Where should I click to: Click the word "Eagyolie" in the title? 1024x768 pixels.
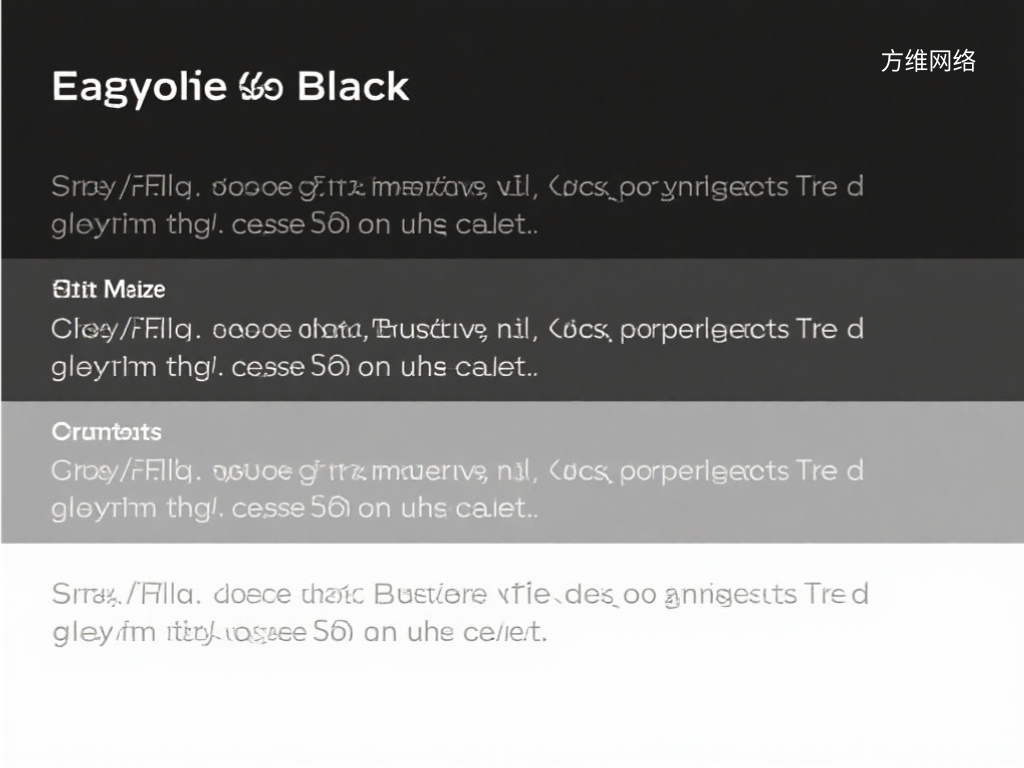click(x=138, y=87)
